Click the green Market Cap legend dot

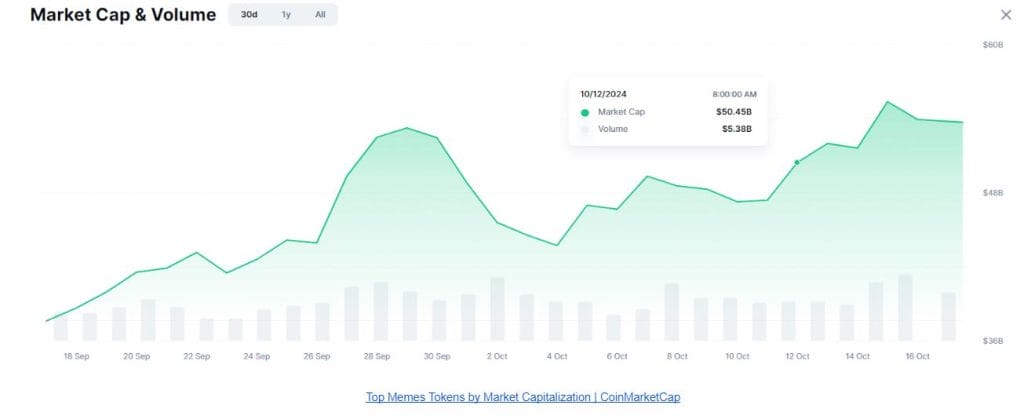point(585,112)
